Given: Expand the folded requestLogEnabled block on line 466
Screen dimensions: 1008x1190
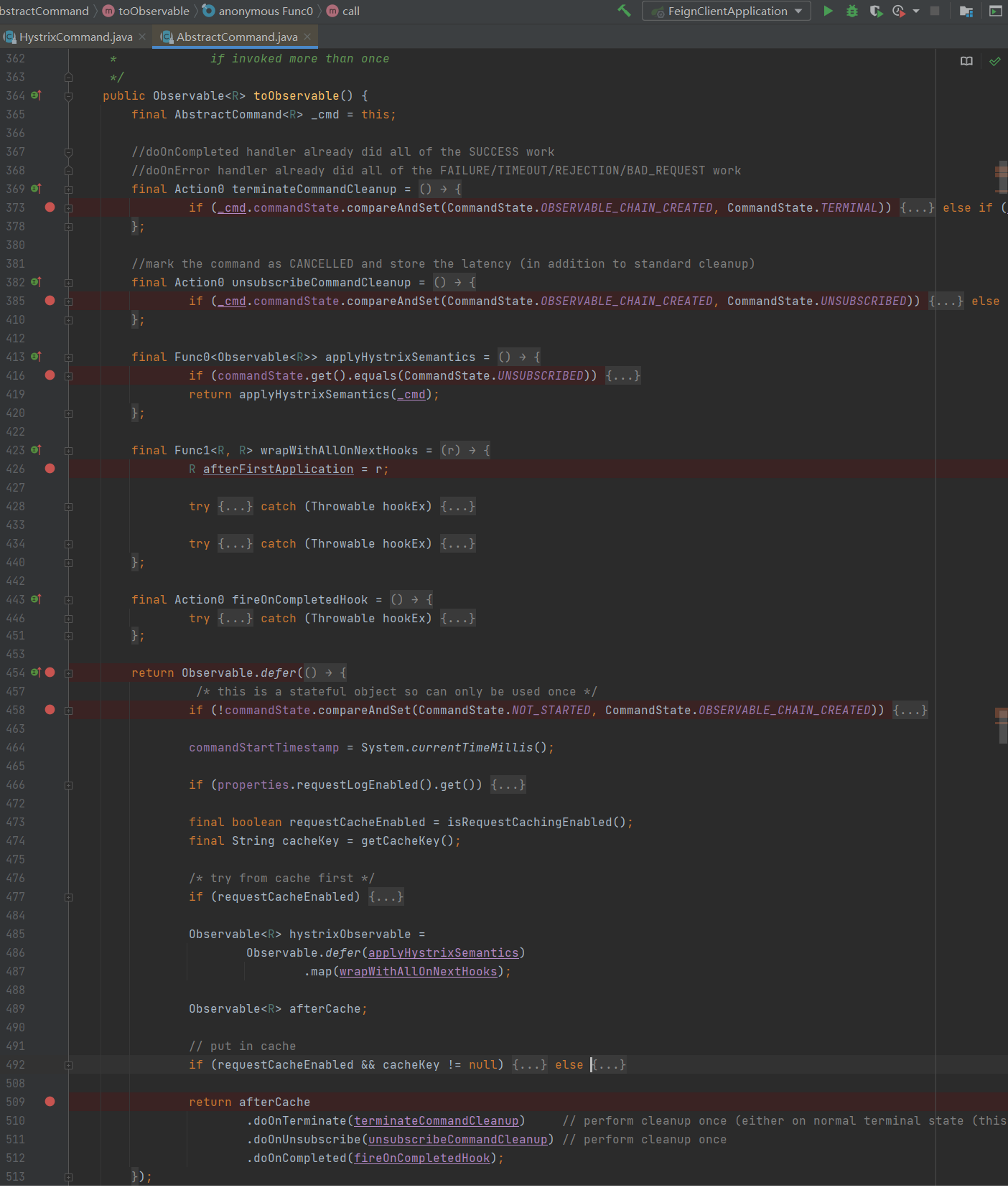Looking at the screenshot, I should pyautogui.click(x=508, y=784).
